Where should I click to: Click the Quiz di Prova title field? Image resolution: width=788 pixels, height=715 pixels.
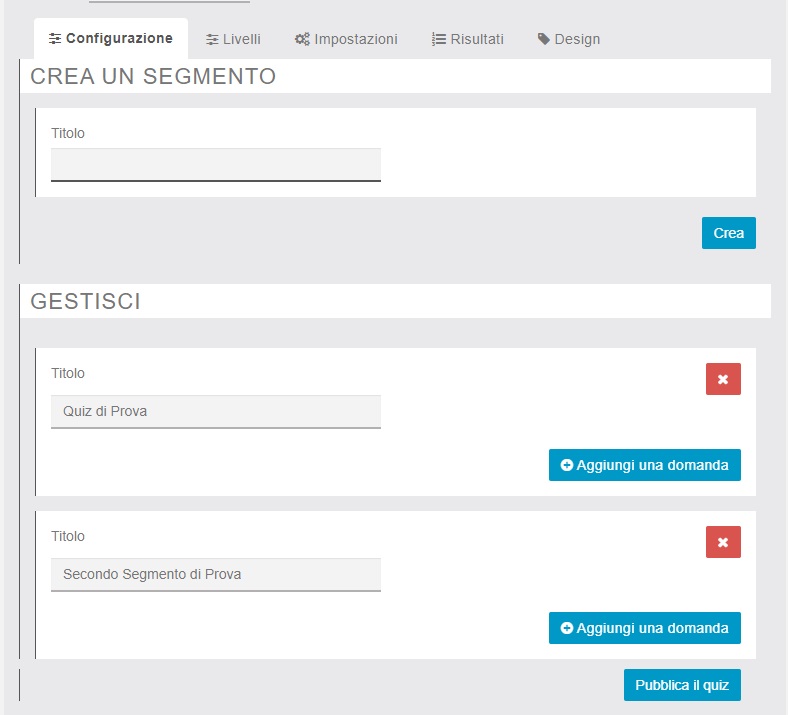[216, 411]
